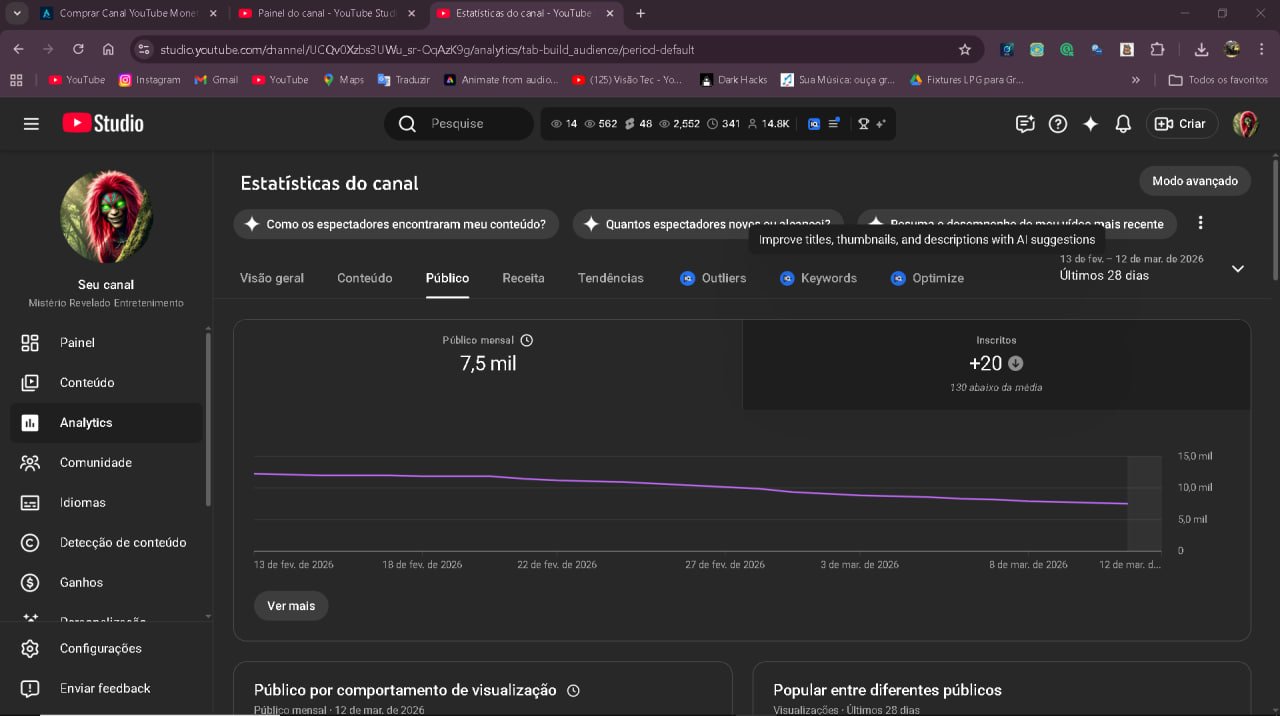
Task: Click the channel avatar in top right
Action: [x=1245, y=124]
